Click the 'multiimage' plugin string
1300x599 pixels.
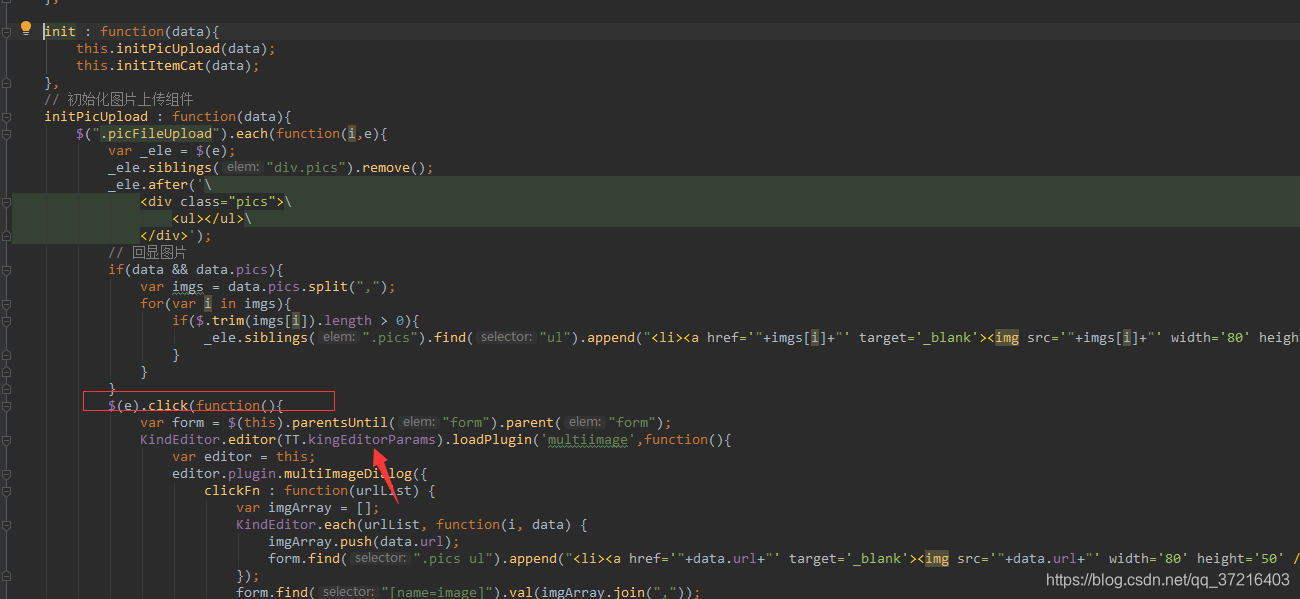(590, 440)
